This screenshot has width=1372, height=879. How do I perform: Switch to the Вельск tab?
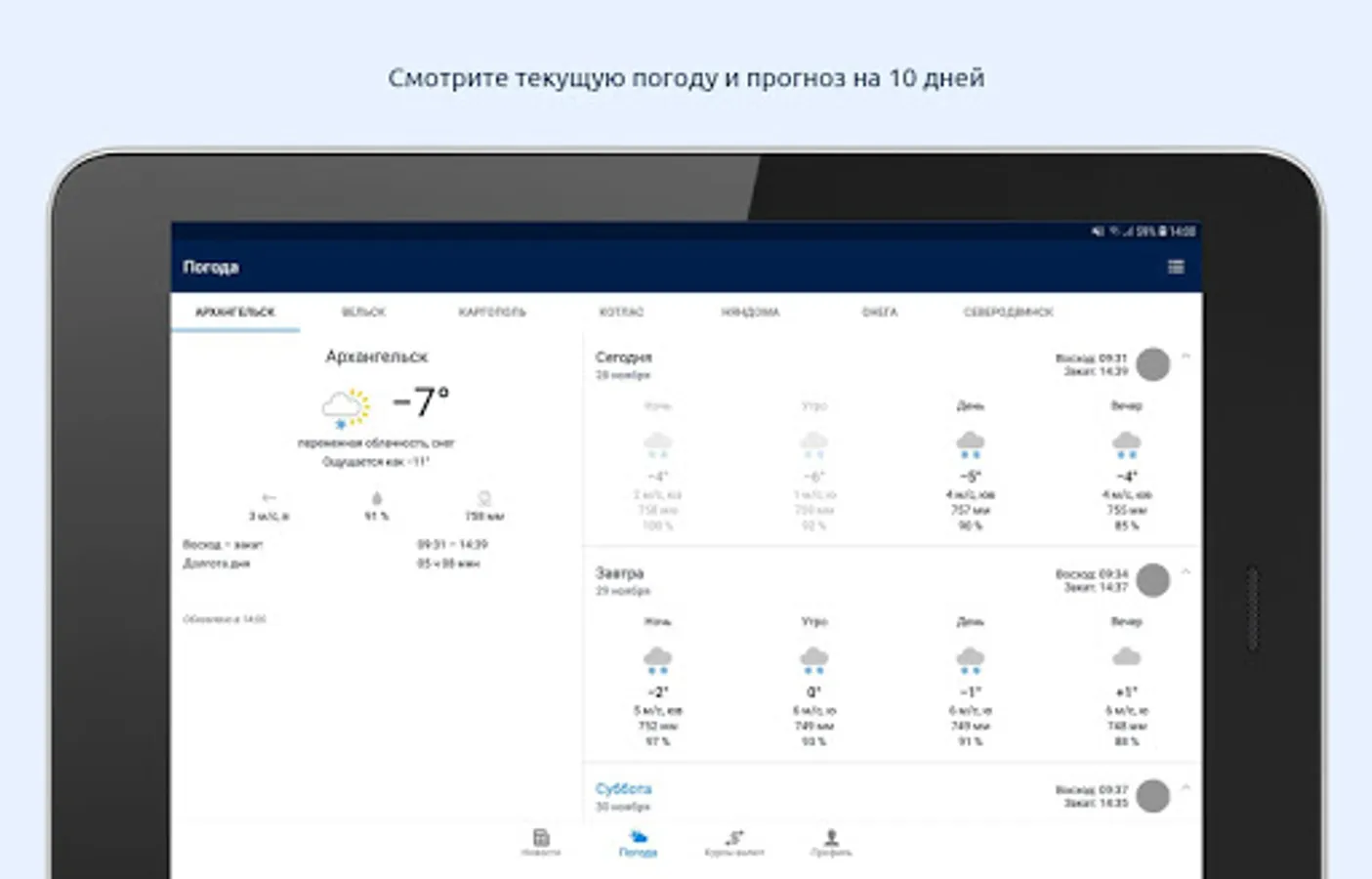(363, 313)
